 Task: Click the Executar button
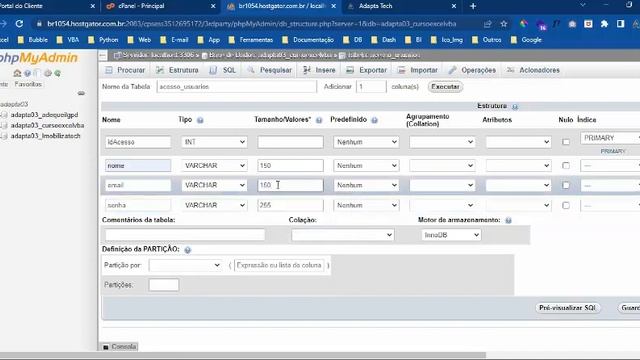[x=445, y=87]
